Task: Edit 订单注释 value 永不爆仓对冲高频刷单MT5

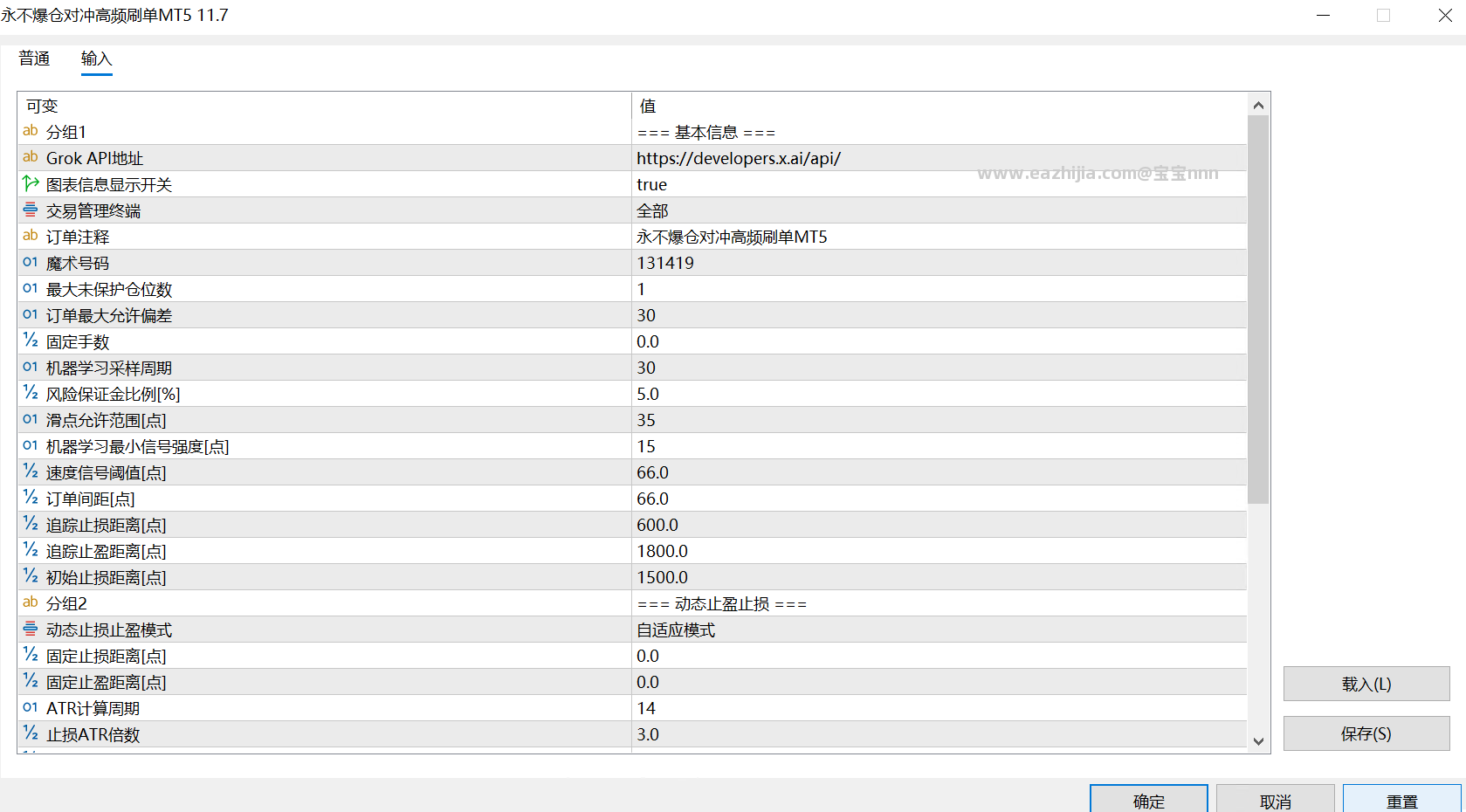Action: click(939, 237)
